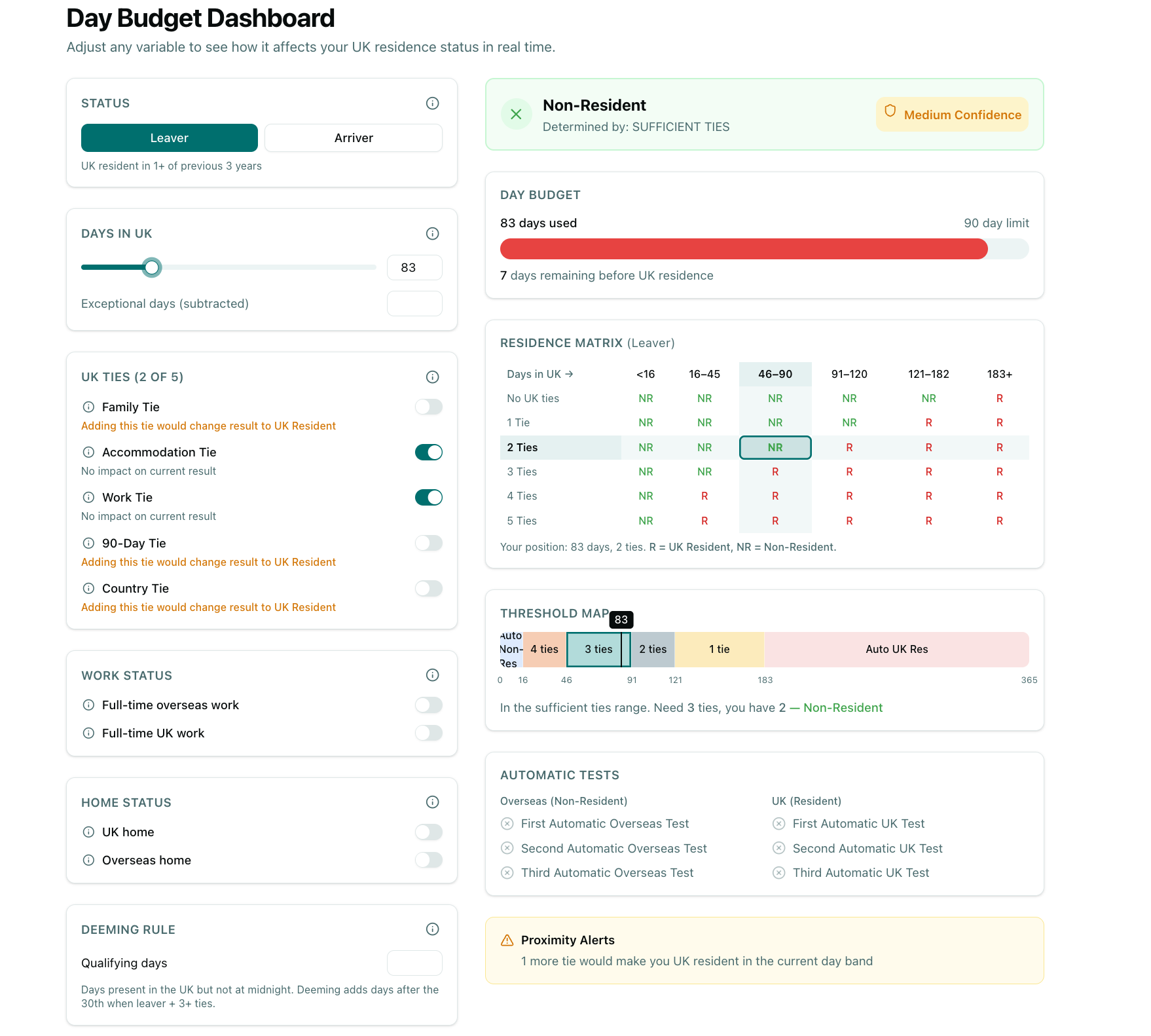Image resolution: width=1151 pixels, height=1036 pixels.
Task: Switch to the Arriver tab
Action: [x=353, y=138]
